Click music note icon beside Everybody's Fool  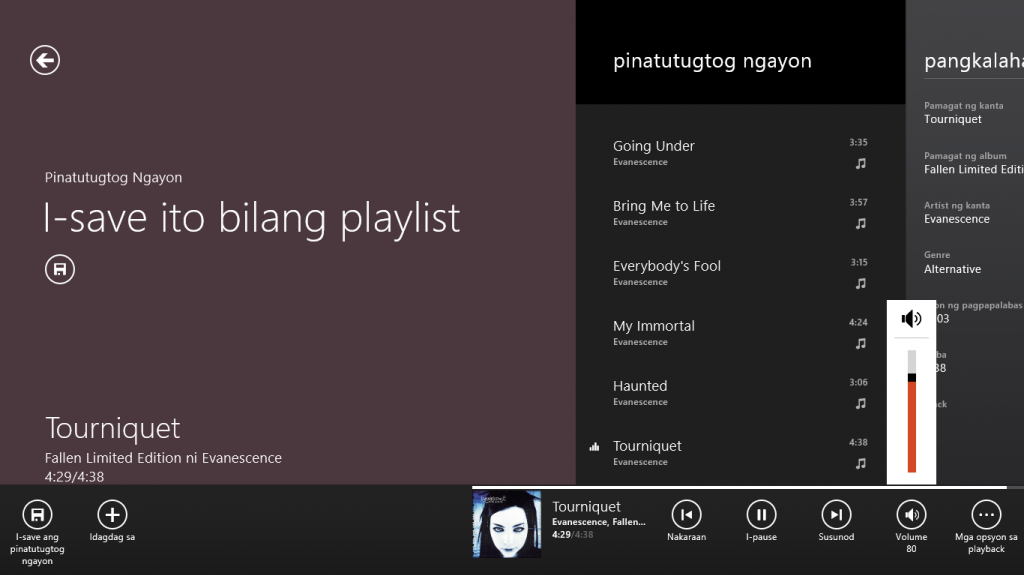click(x=861, y=284)
